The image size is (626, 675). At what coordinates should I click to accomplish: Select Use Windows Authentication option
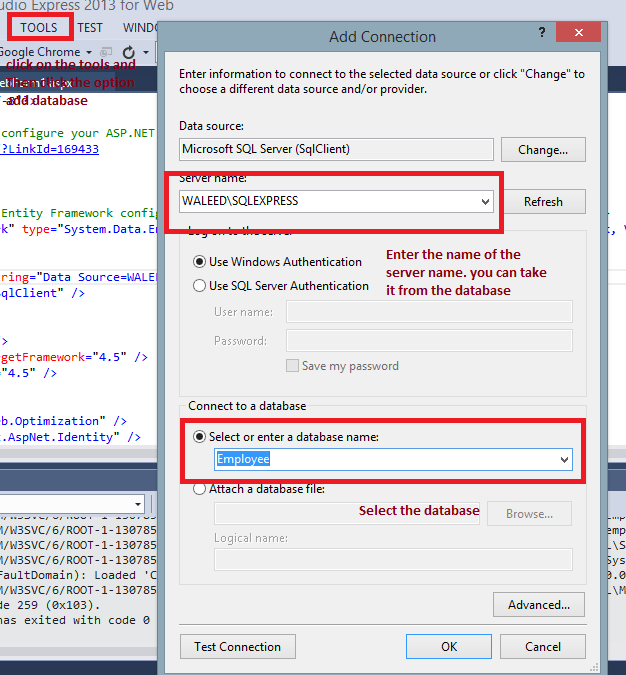201,262
